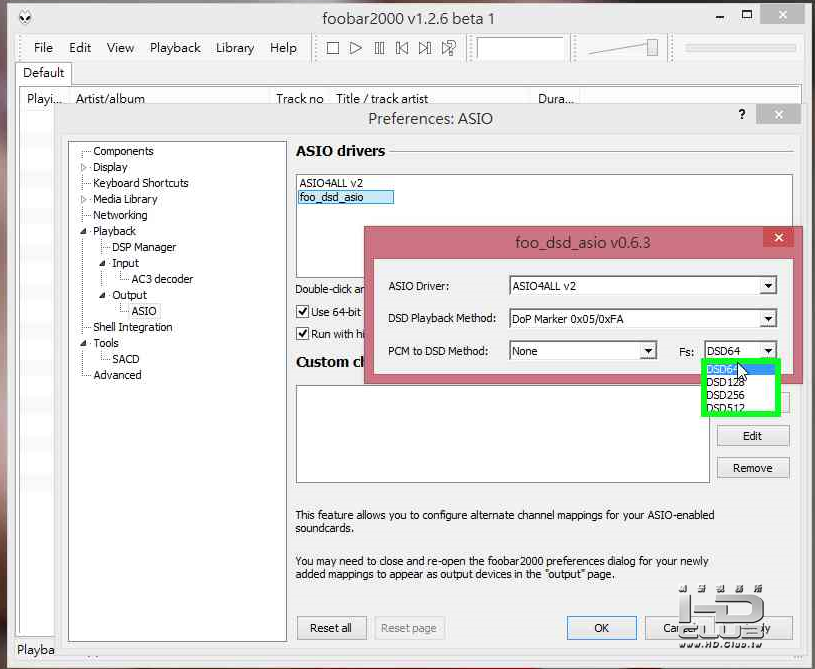Select DSP Manager in preferences tree
The height and width of the screenshot is (669, 815).
pos(144,247)
